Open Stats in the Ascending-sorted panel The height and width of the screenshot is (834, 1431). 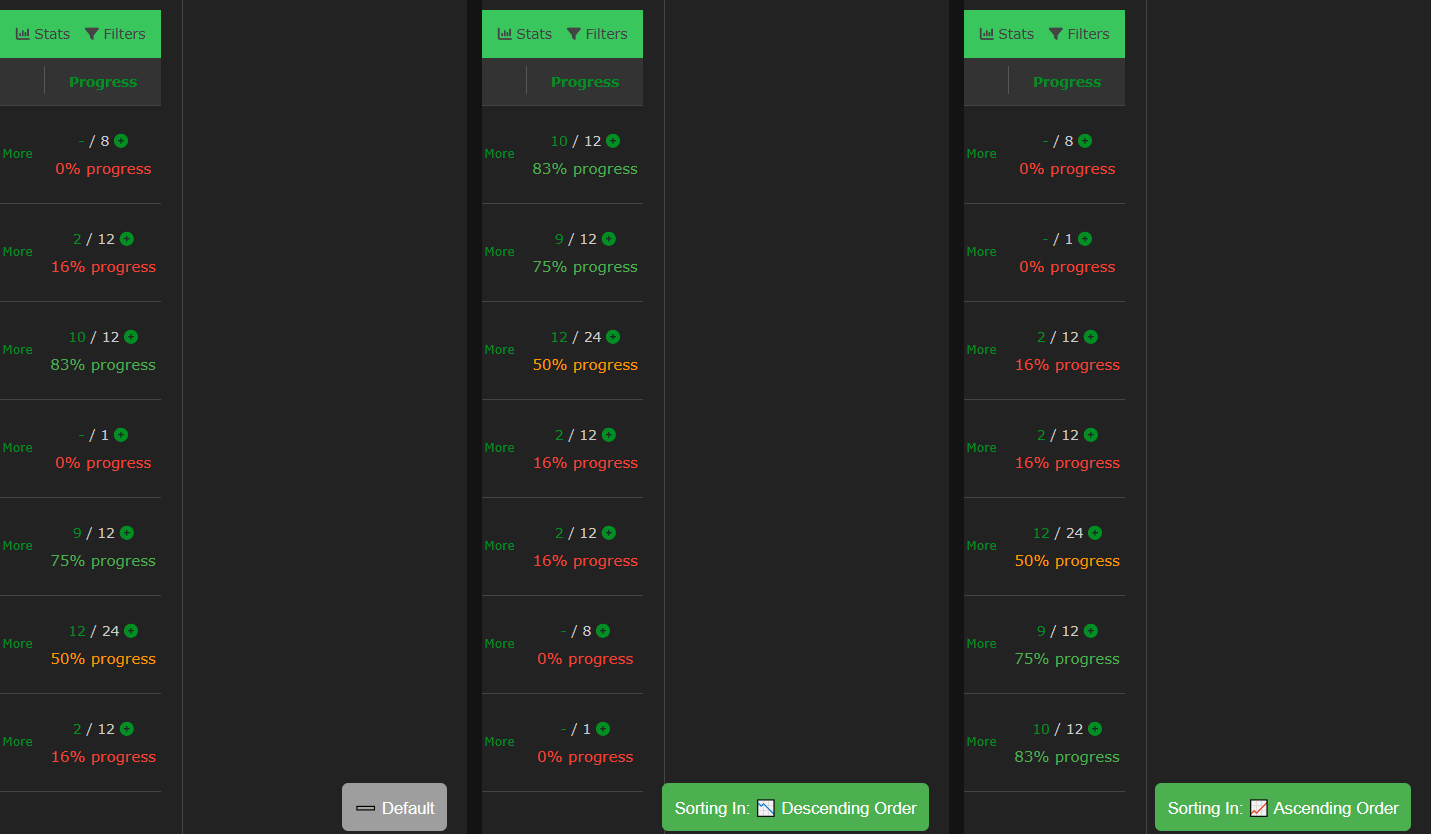1007,34
